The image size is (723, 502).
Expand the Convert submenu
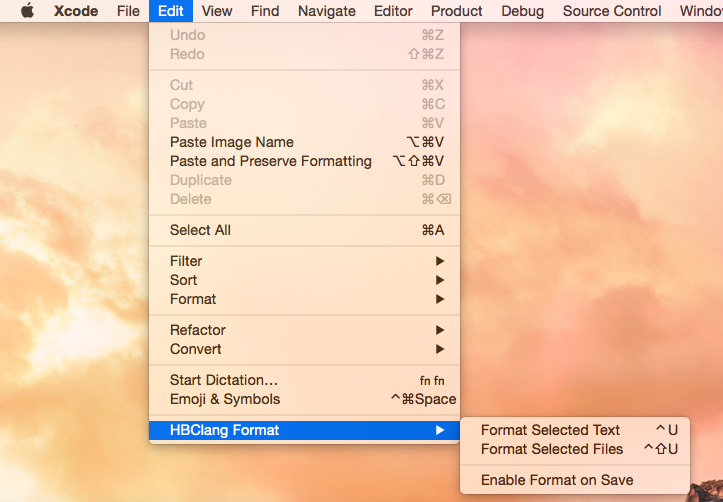tap(304, 349)
